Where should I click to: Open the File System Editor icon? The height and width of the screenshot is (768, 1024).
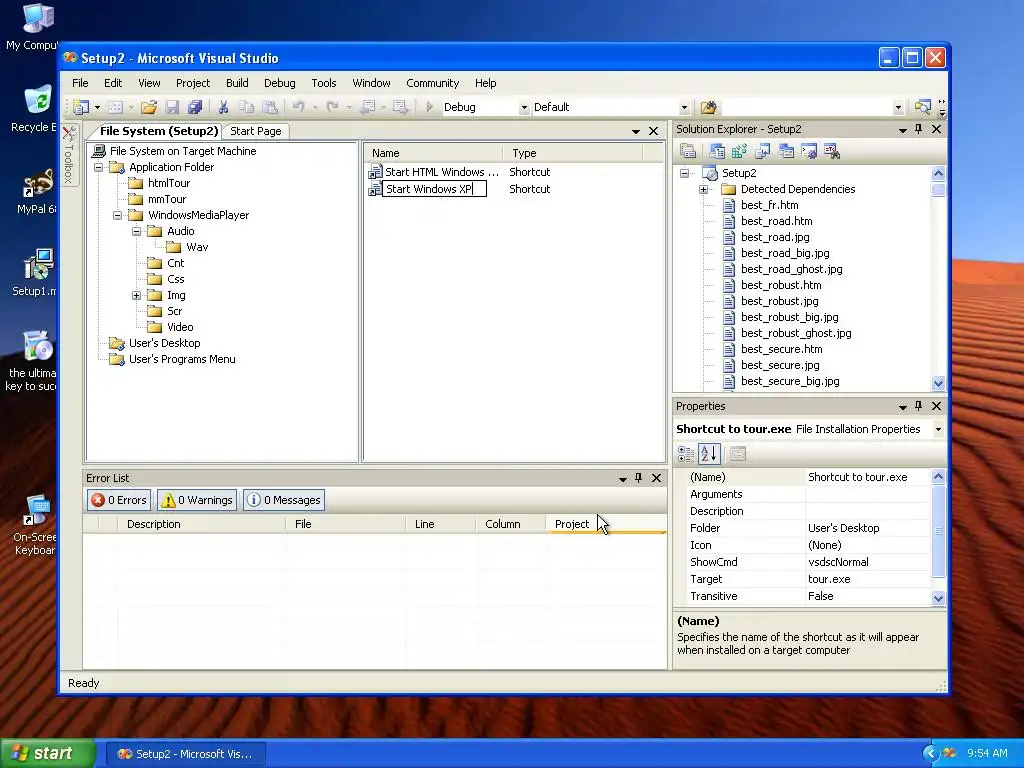(x=716, y=152)
